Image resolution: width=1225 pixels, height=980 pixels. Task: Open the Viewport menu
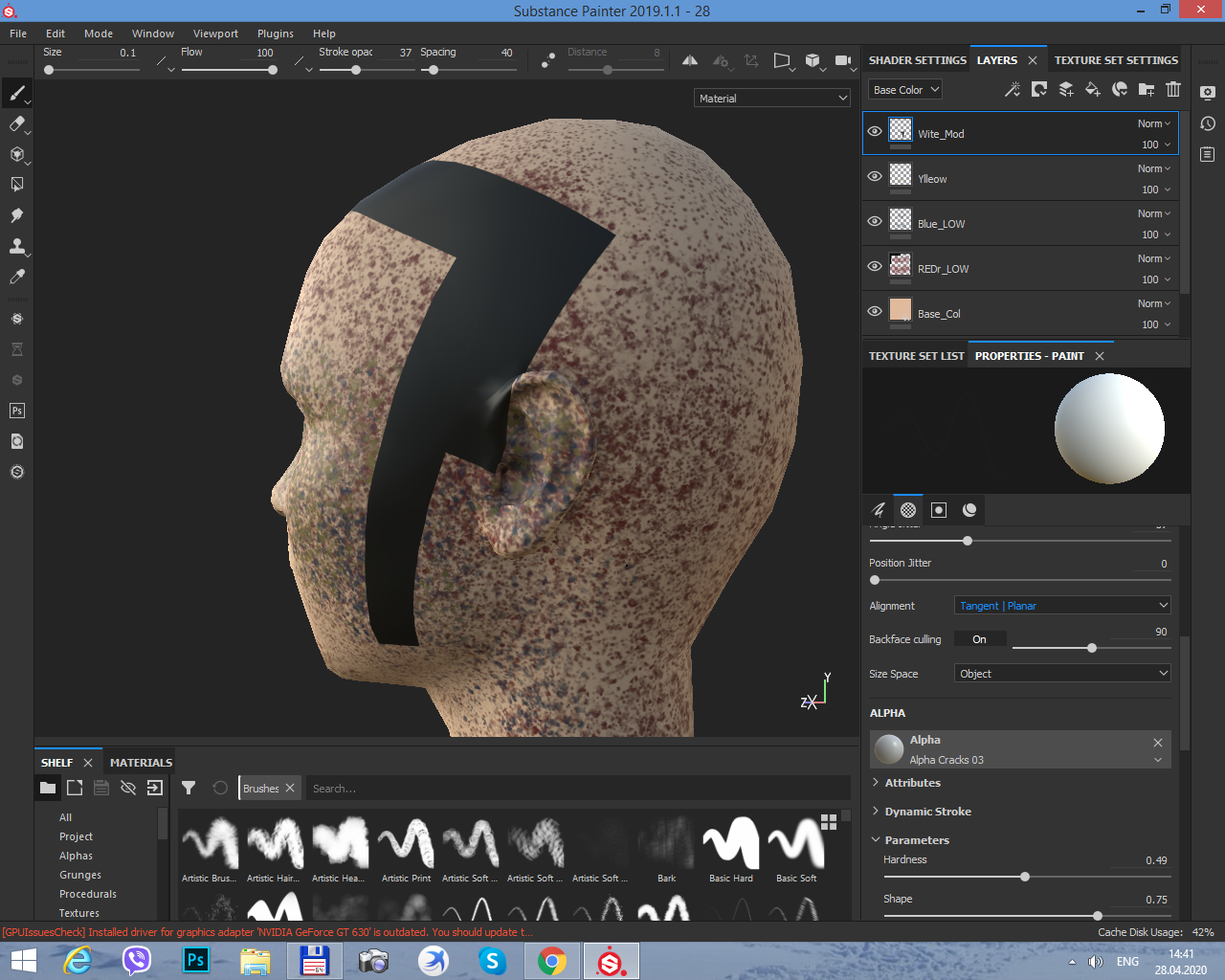(215, 33)
